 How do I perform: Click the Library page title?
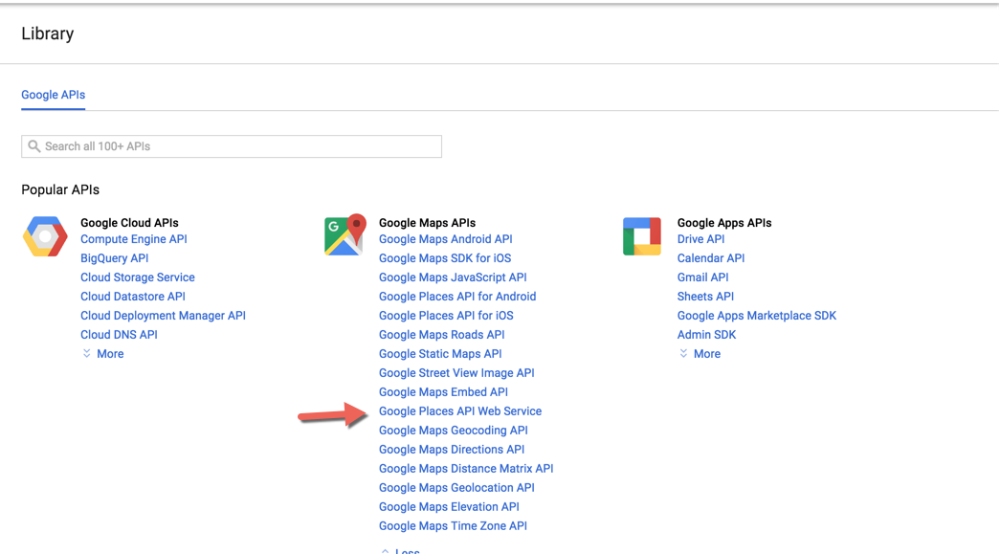click(48, 34)
